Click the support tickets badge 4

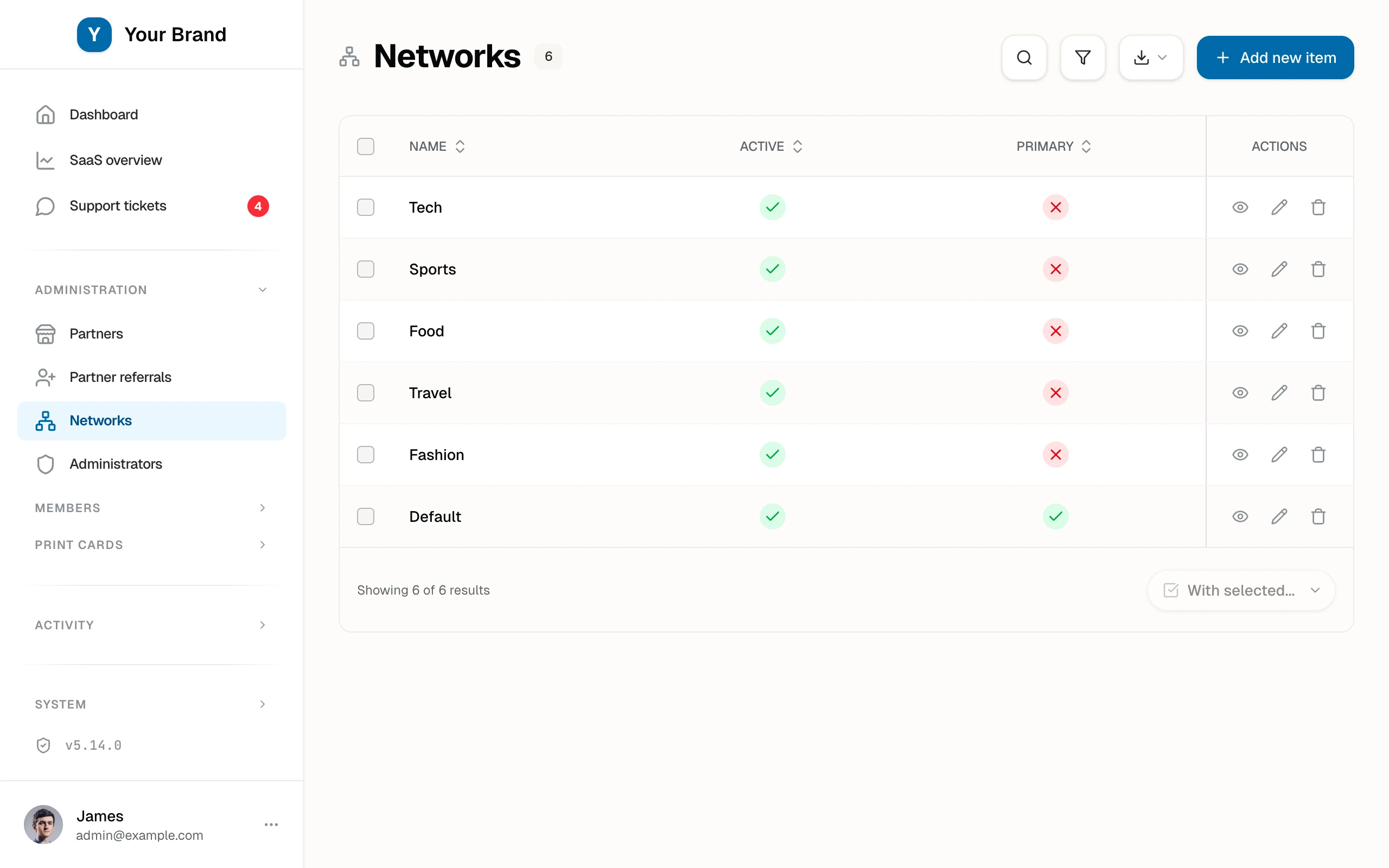coord(258,206)
